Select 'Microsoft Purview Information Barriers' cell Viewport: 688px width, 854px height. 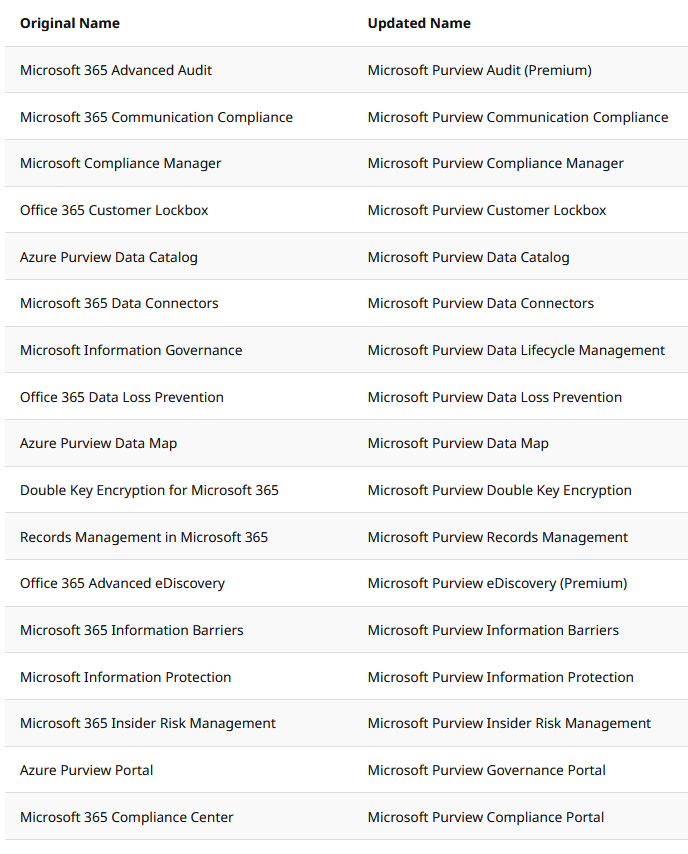(493, 630)
